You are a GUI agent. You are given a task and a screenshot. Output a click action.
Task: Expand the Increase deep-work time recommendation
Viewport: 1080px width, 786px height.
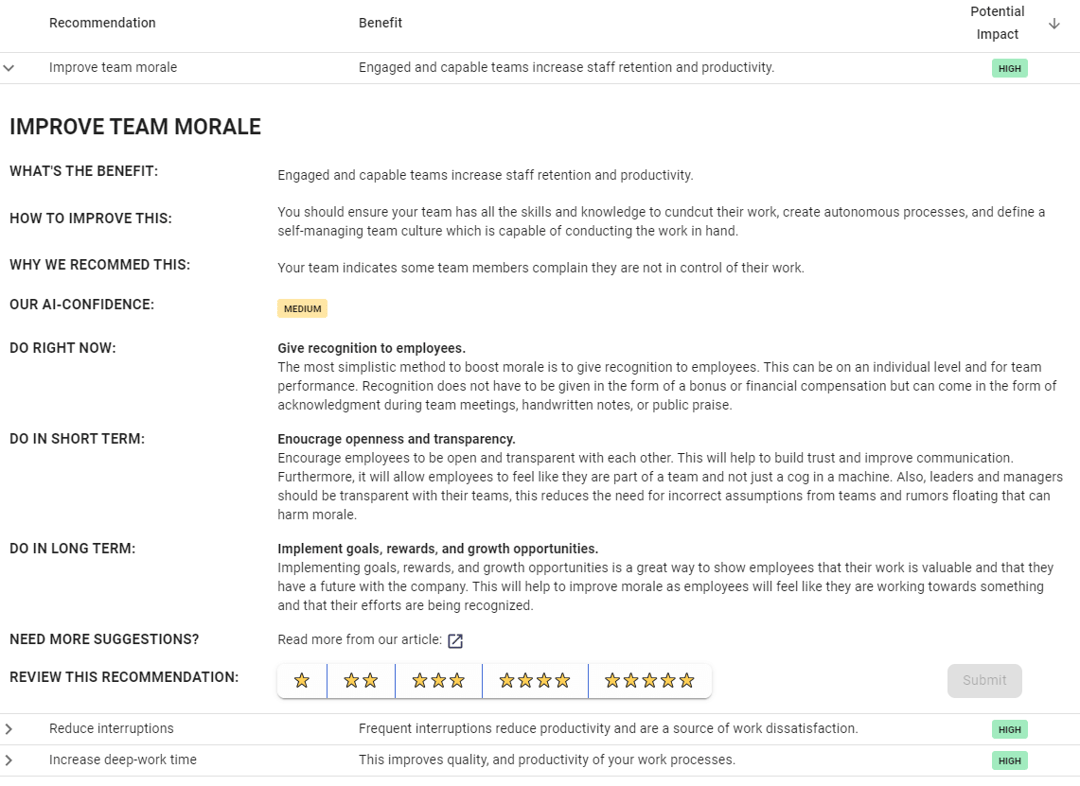[10, 760]
